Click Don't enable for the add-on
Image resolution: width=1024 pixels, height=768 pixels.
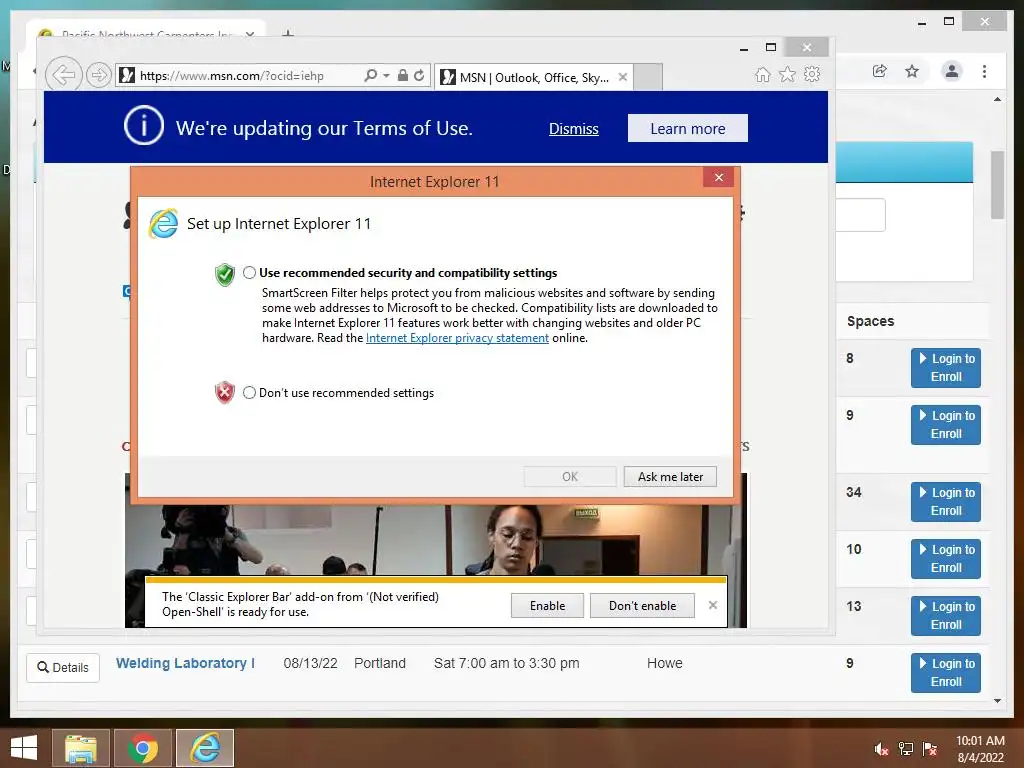(643, 606)
